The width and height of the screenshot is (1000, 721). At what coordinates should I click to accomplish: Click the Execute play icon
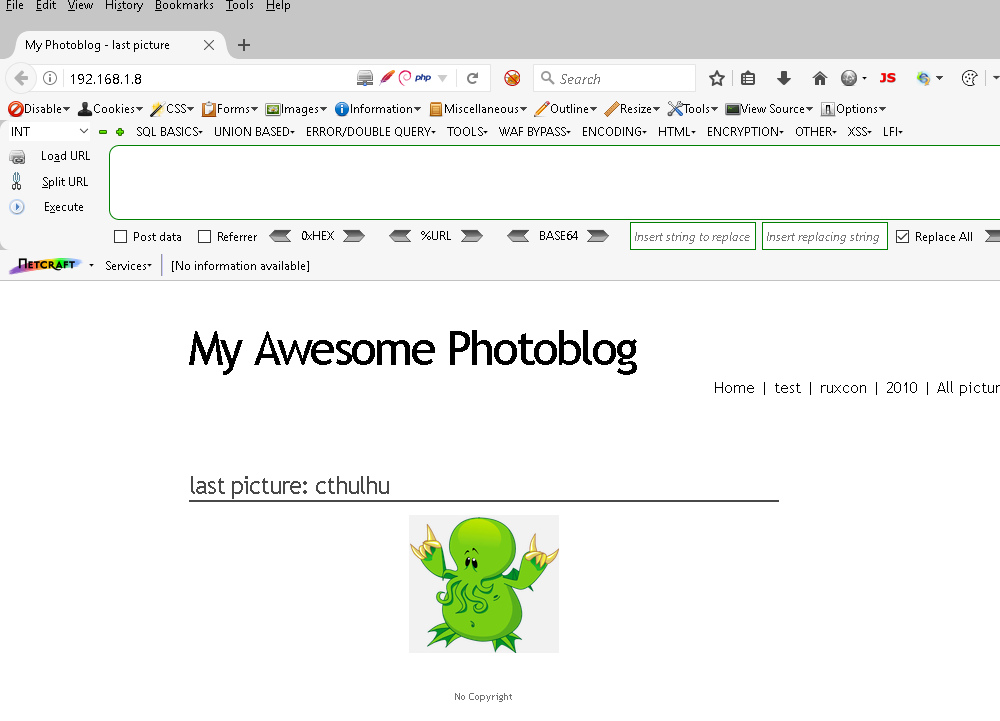coord(17,207)
